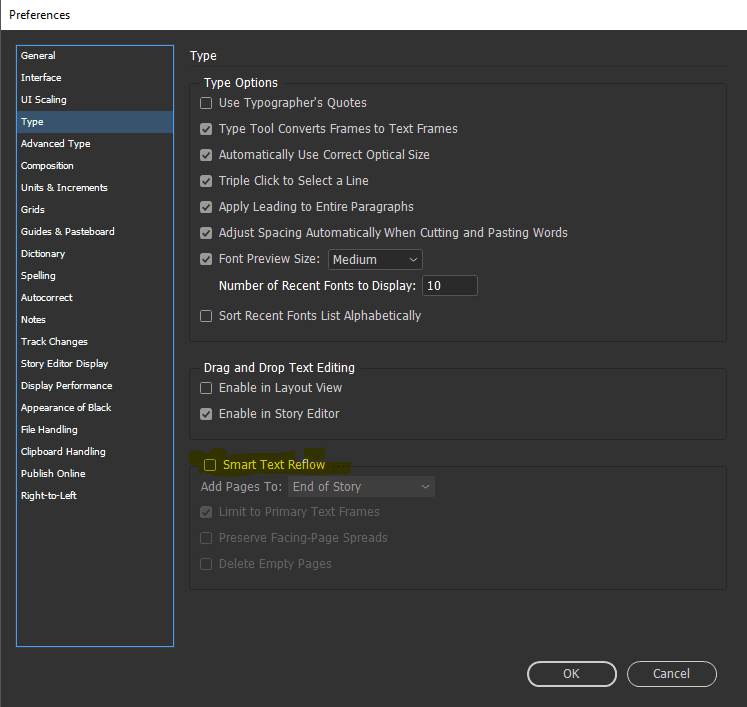Open Publish Online preferences
The width and height of the screenshot is (747, 707).
point(95,474)
